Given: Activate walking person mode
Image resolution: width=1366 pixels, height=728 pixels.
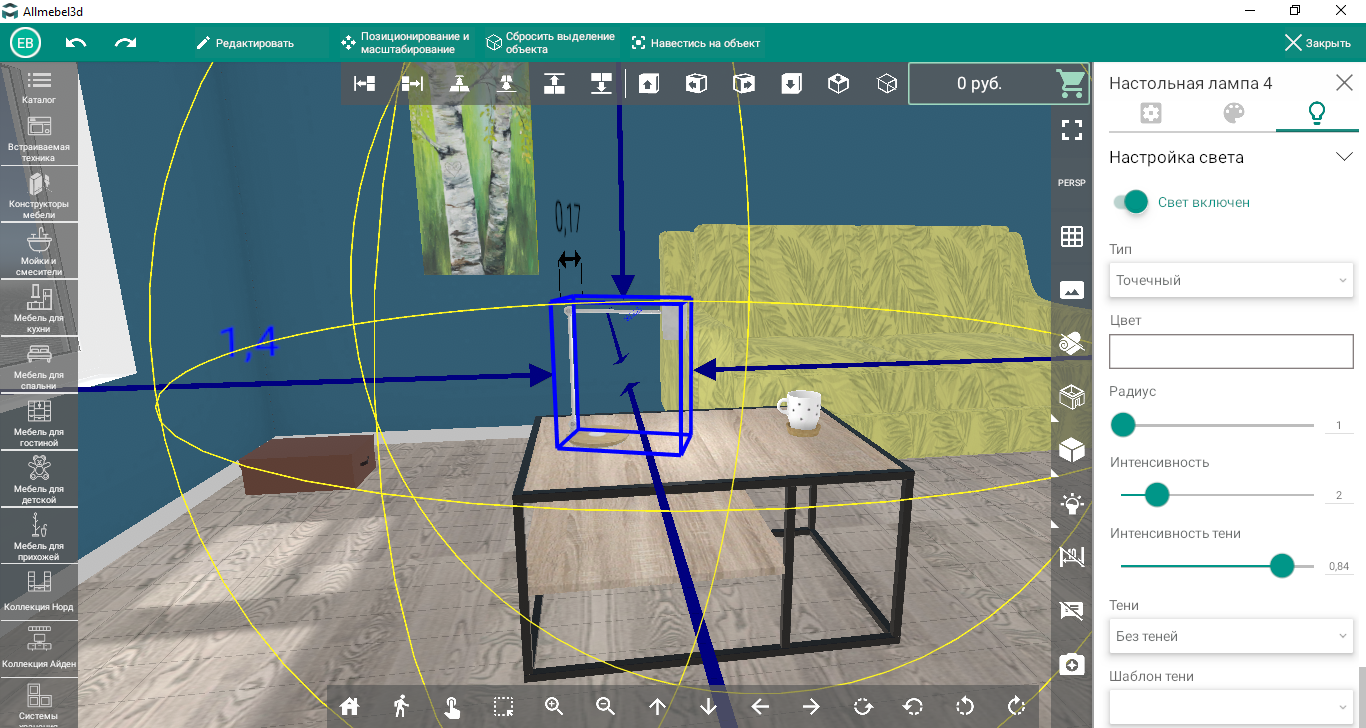Looking at the screenshot, I should point(401,706).
